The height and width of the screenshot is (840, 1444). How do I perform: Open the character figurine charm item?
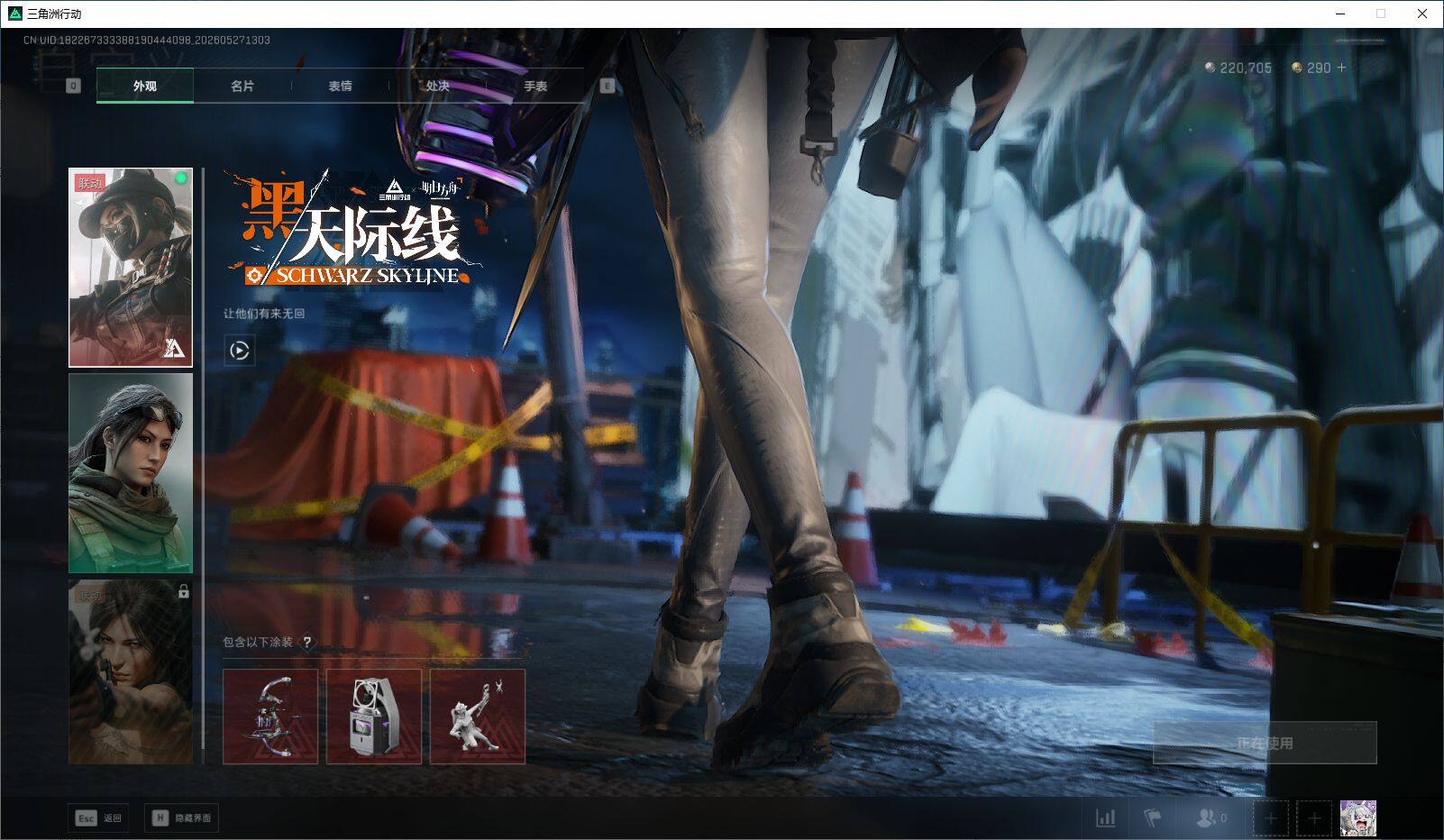point(478,717)
